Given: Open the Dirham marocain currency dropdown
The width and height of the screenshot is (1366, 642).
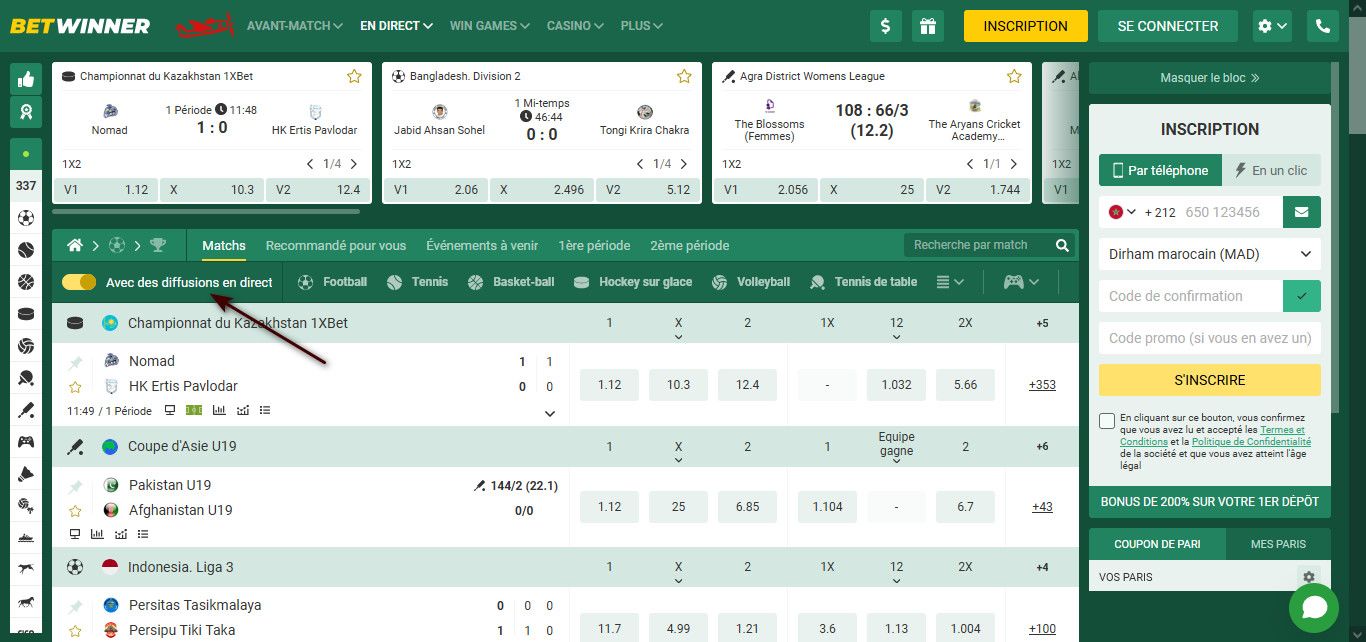Looking at the screenshot, I should [x=1209, y=254].
